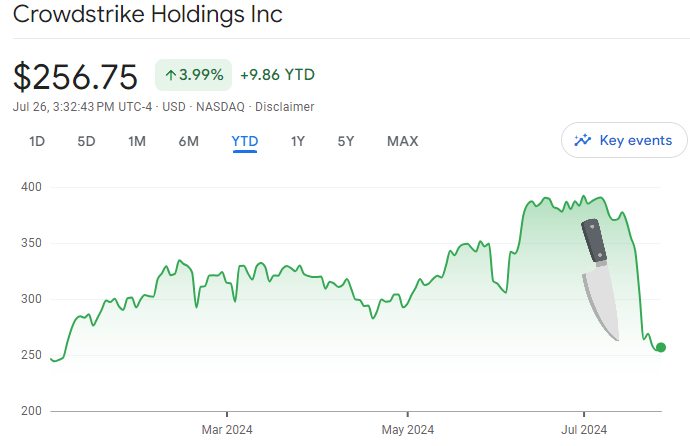
Task: Select the 1D time range tab
Action: (x=37, y=141)
